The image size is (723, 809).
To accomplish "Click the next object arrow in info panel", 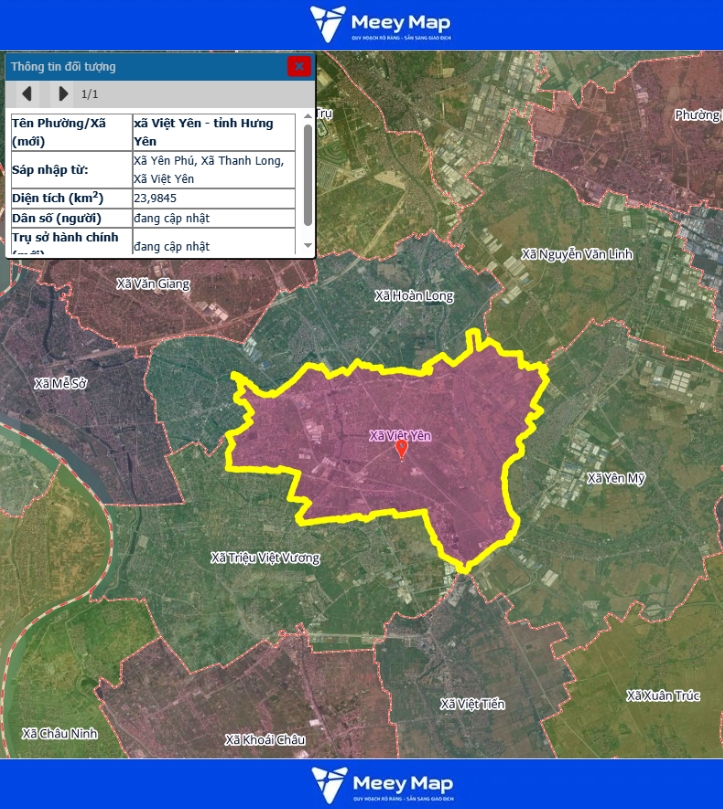I will 63,94.
